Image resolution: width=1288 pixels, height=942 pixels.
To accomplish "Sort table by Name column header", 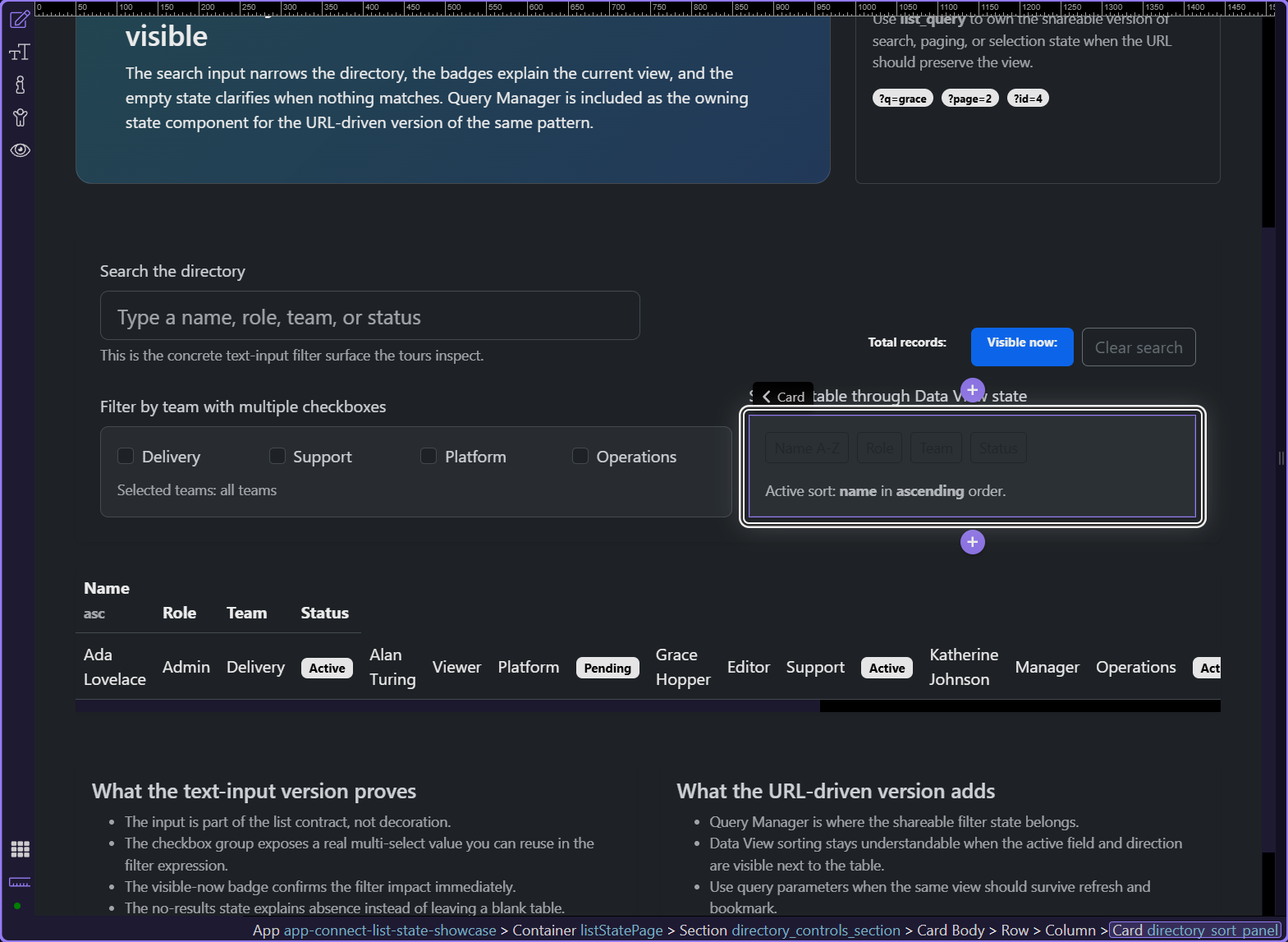I will click(107, 588).
